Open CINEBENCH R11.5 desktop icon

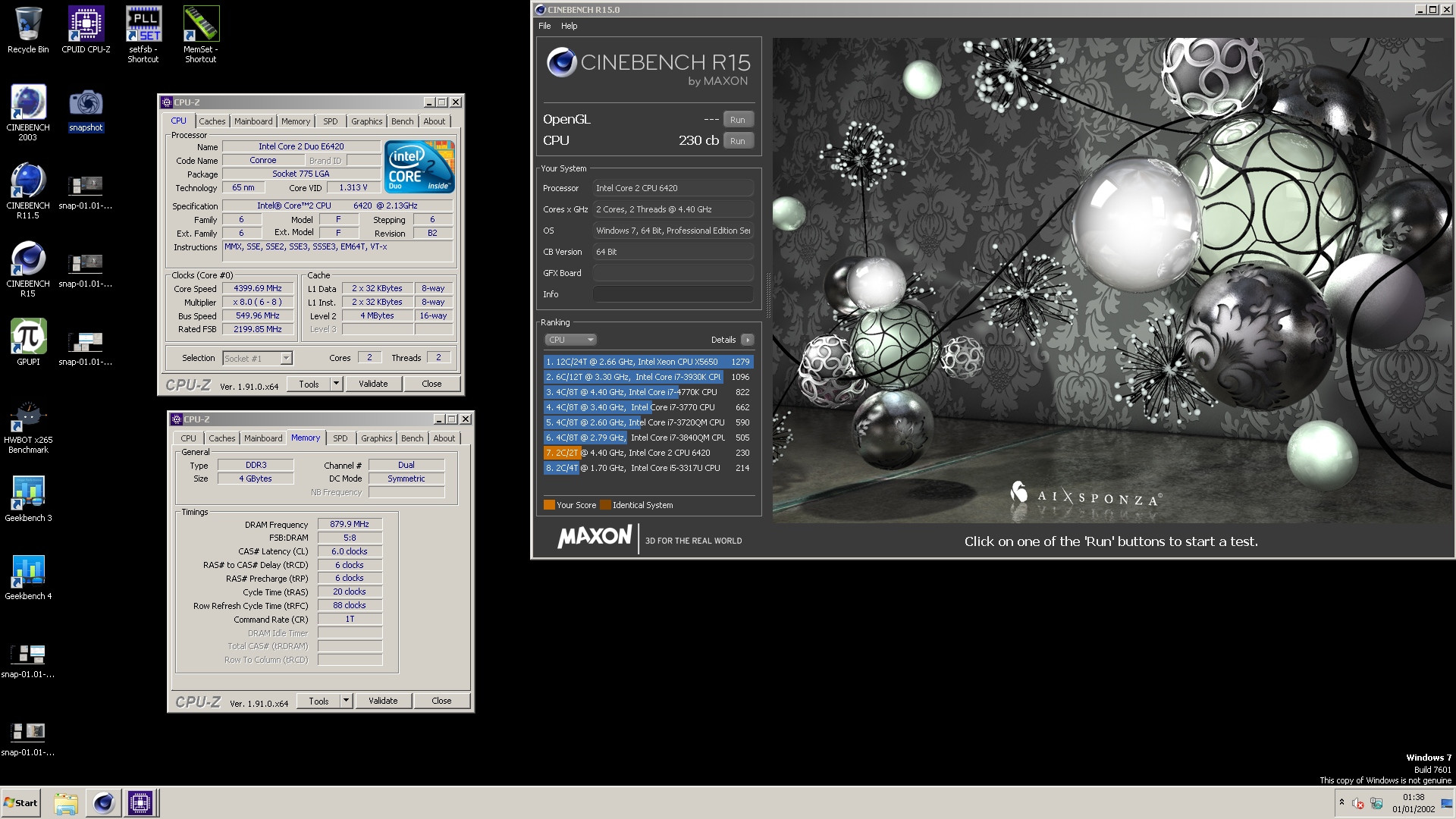pyautogui.click(x=28, y=191)
